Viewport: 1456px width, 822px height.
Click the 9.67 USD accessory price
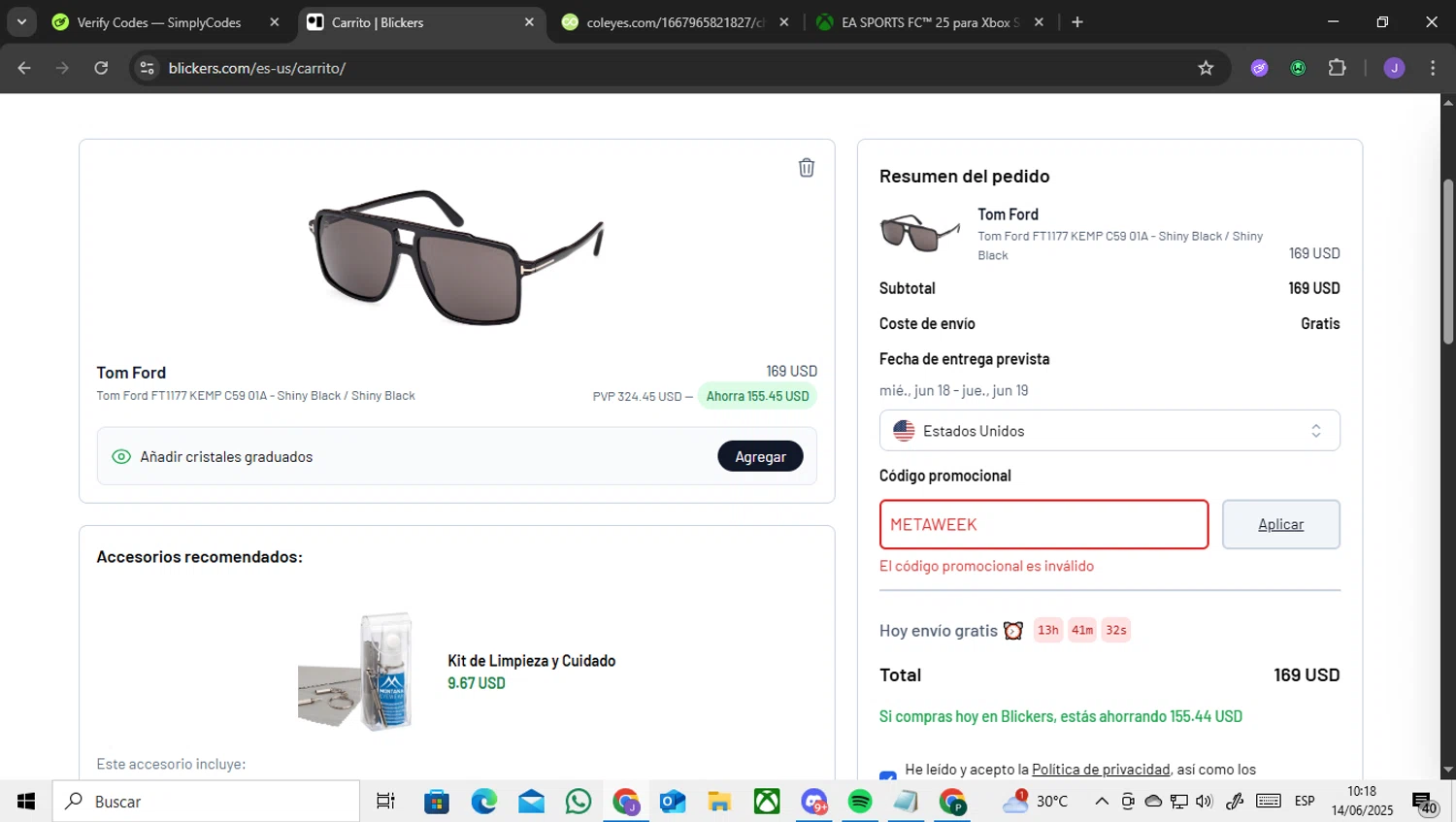coord(477,683)
